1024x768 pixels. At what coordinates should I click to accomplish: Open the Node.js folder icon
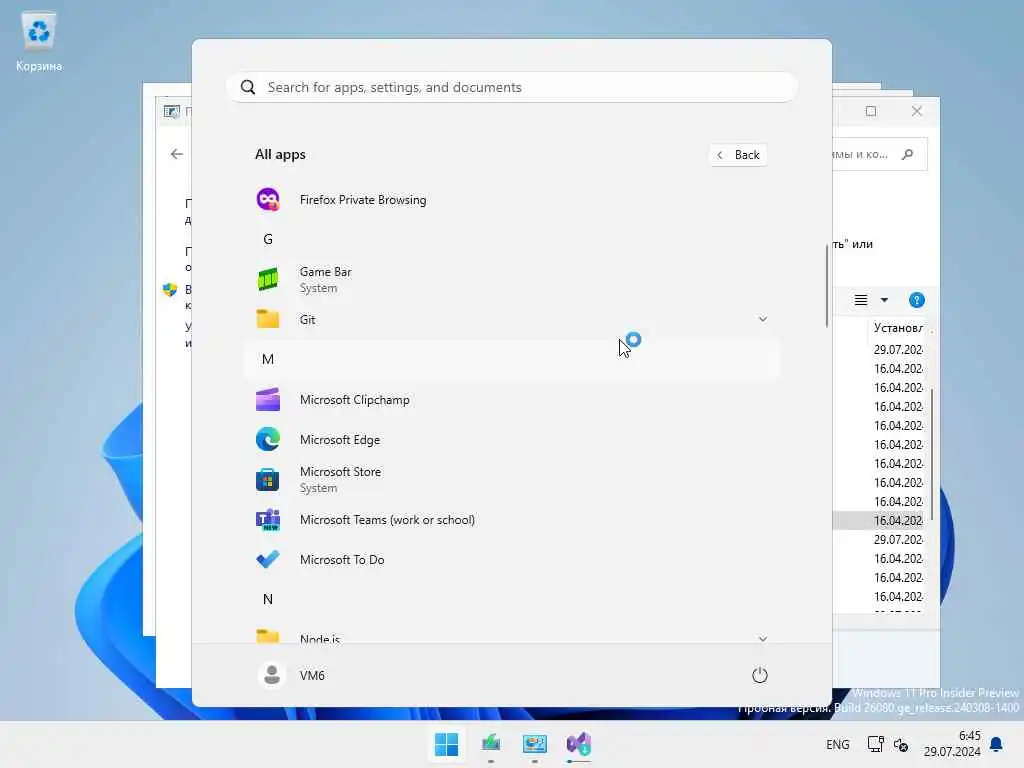tap(268, 636)
